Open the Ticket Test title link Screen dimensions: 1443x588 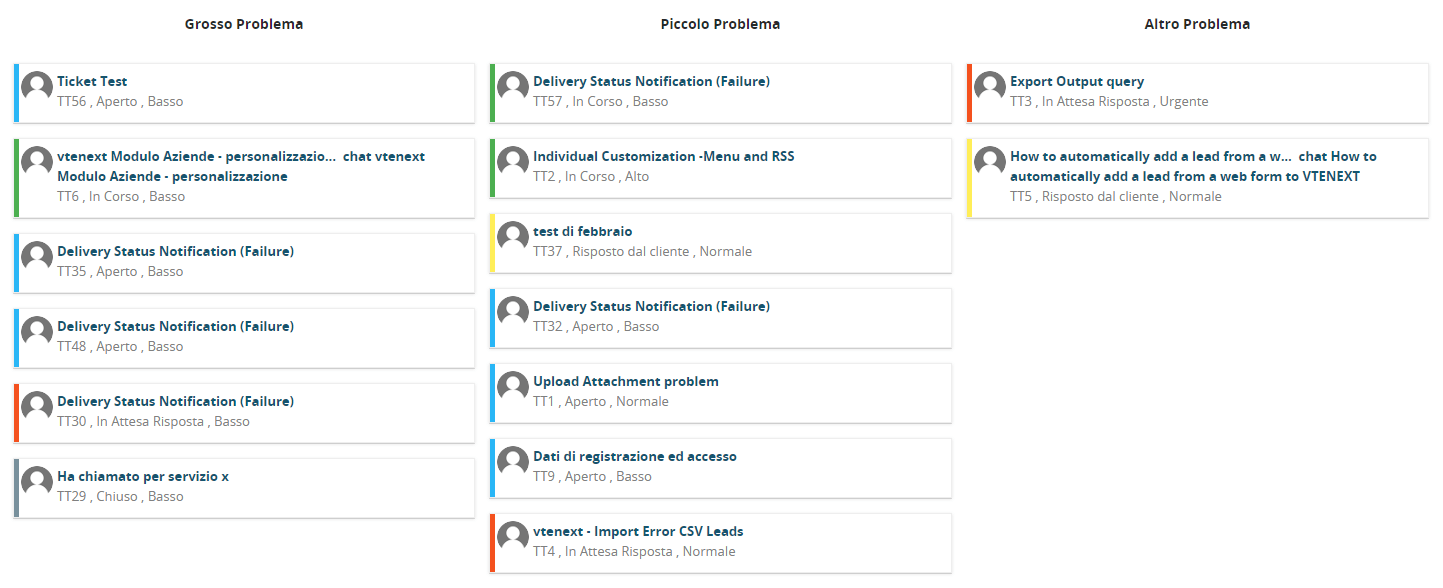click(x=92, y=82)
